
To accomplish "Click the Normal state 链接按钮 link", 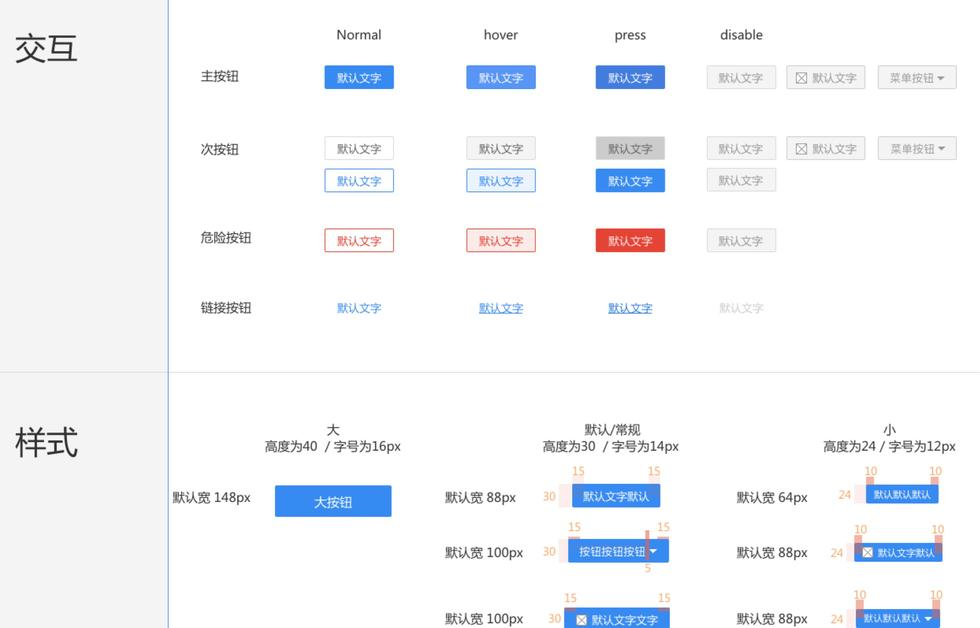I will [359, 308].
